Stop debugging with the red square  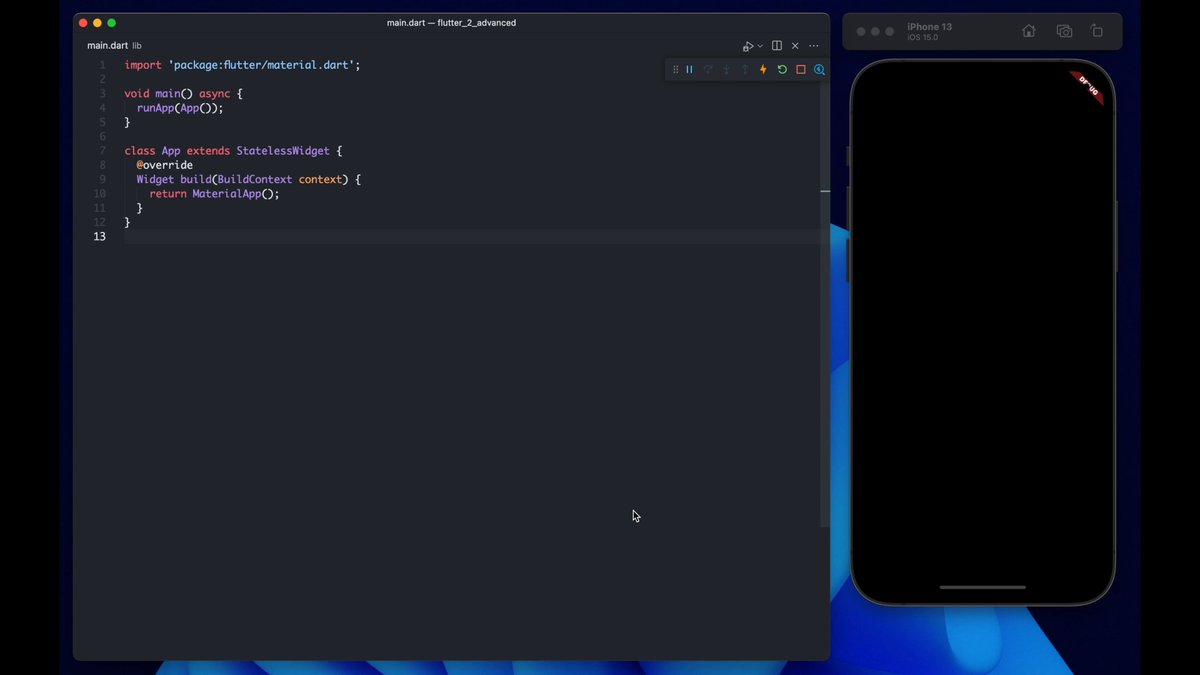[801, 70]
